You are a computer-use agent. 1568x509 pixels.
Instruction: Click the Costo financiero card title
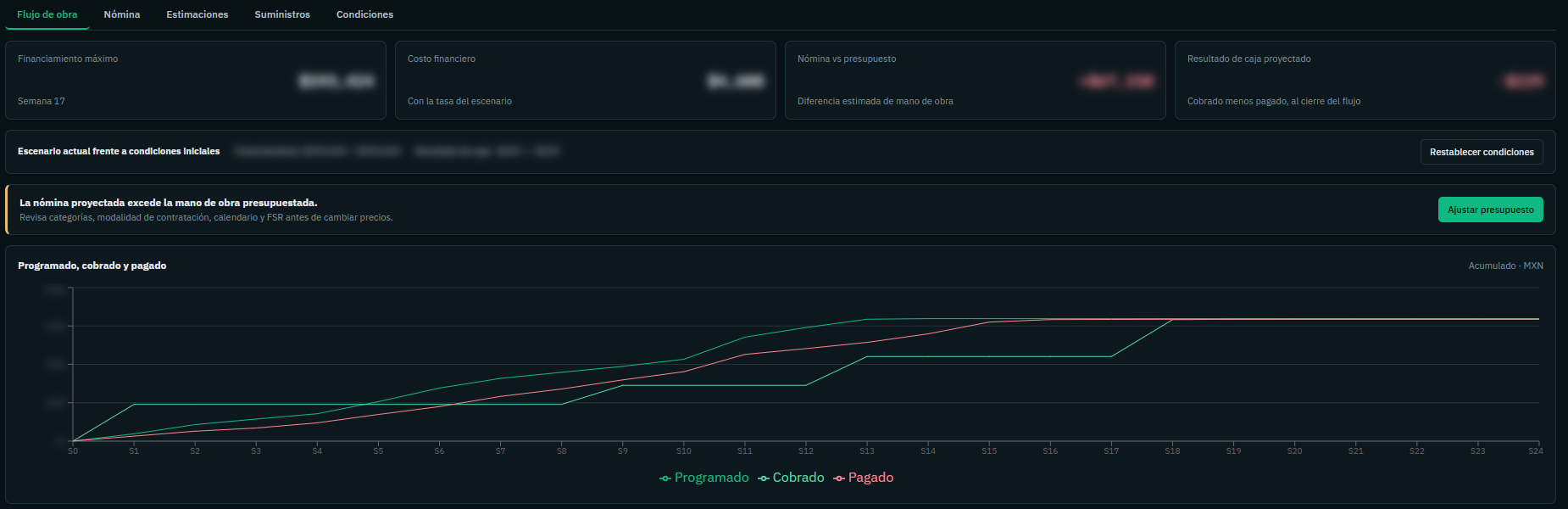[442, 59]
